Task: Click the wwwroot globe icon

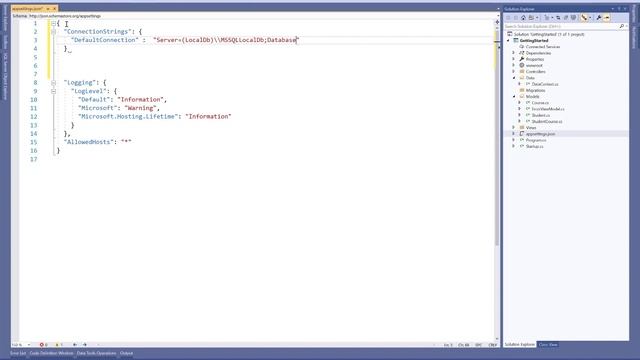Action: (x=522, y=65)
